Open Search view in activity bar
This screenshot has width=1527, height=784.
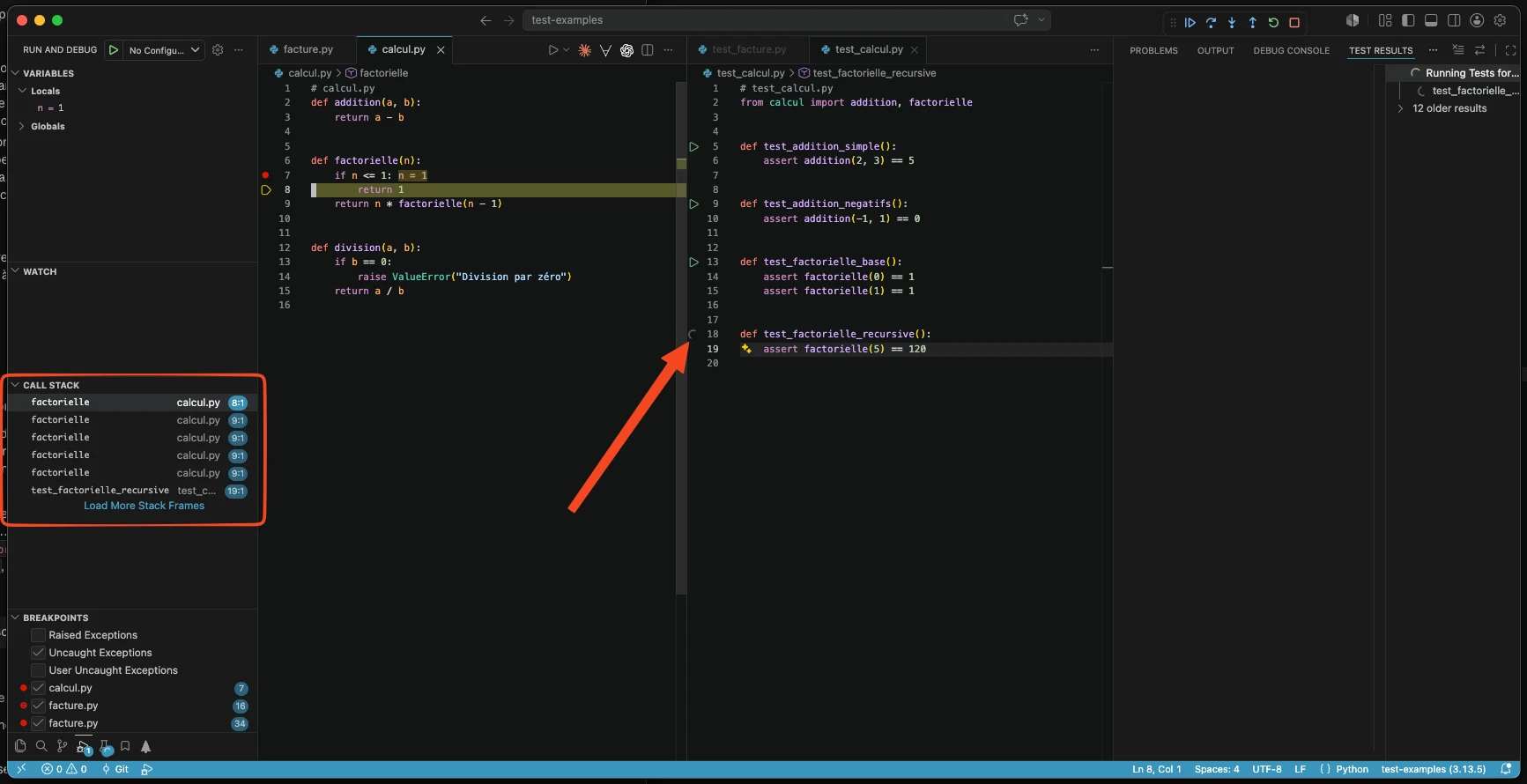(x=41, y=746)
